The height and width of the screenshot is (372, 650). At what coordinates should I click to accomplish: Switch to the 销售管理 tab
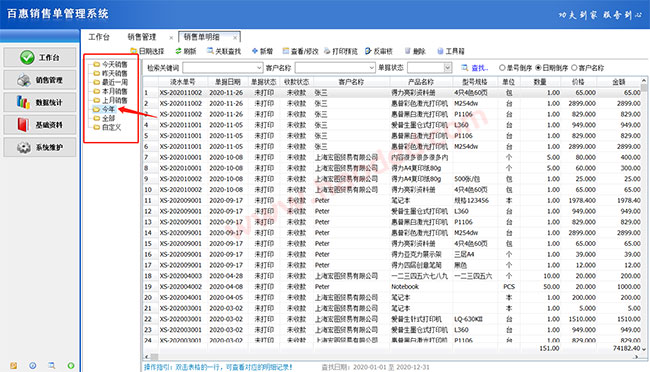(x=142, y=37)
